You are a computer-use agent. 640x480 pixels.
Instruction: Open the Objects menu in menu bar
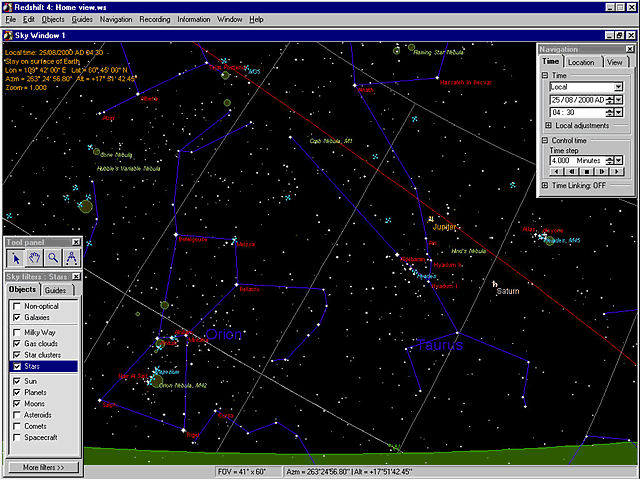point(53,19)
